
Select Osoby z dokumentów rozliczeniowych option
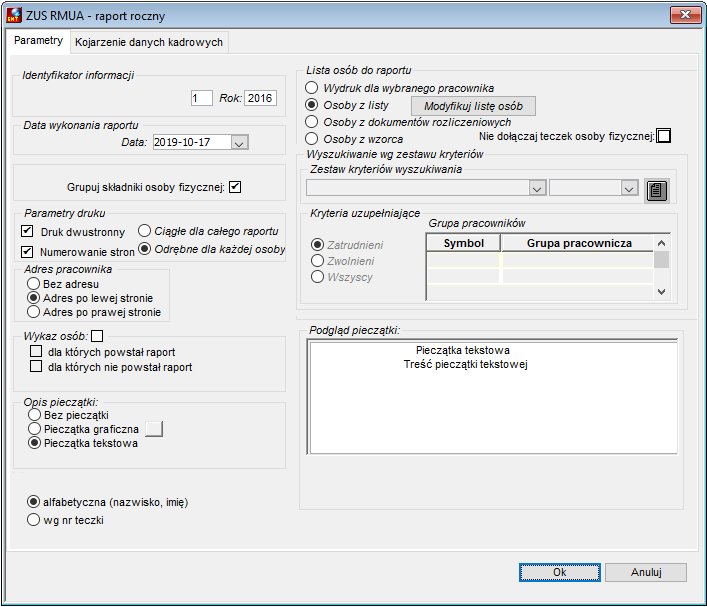coord(312,122)
